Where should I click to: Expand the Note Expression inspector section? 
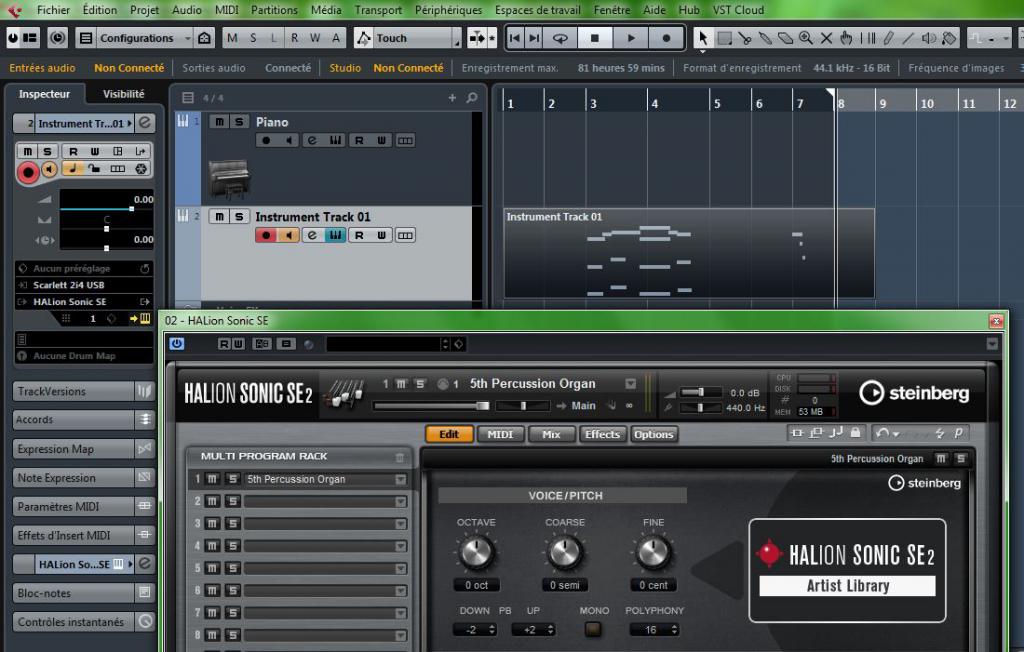(x=84, y=478)
